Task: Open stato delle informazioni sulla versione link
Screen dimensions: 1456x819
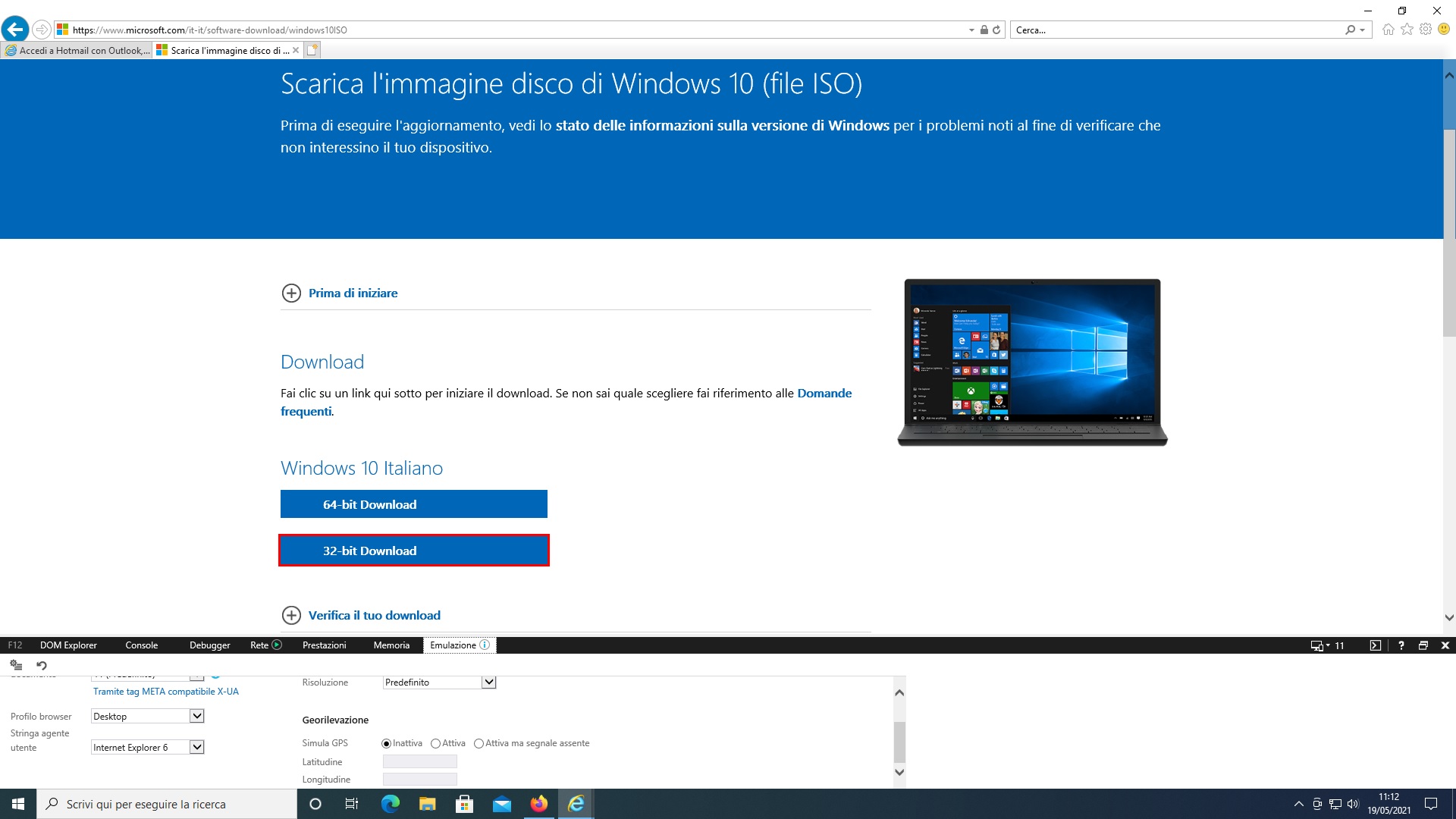Action: click(x=723, y=125)
